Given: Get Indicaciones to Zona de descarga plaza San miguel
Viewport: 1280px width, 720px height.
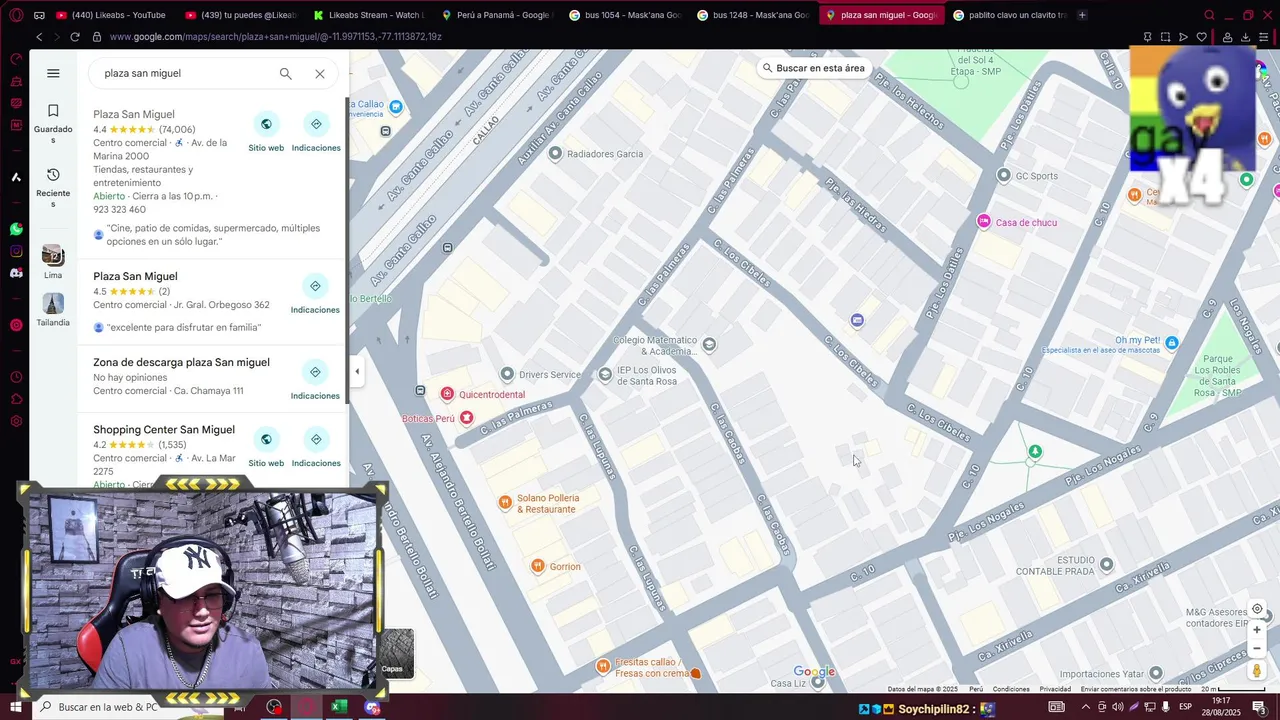Looking at the screenshot, I should [316, 380].
